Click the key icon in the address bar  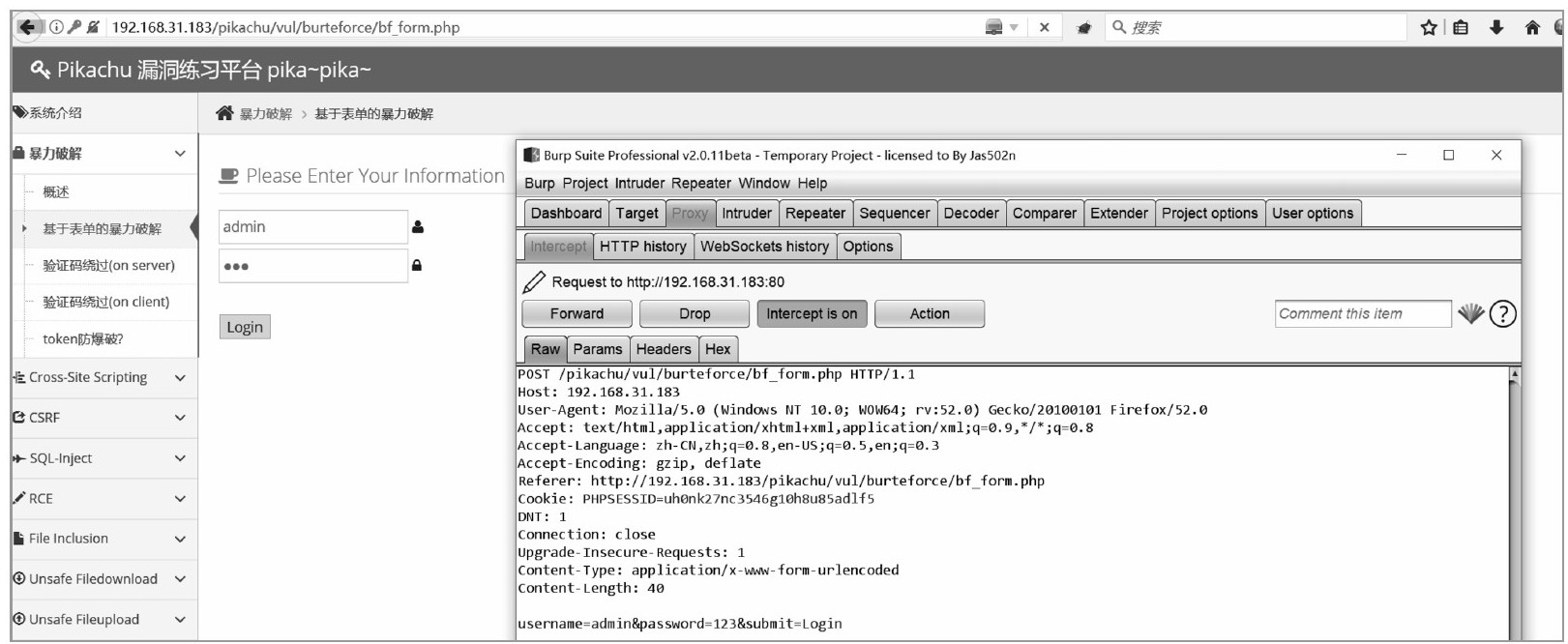74,27
